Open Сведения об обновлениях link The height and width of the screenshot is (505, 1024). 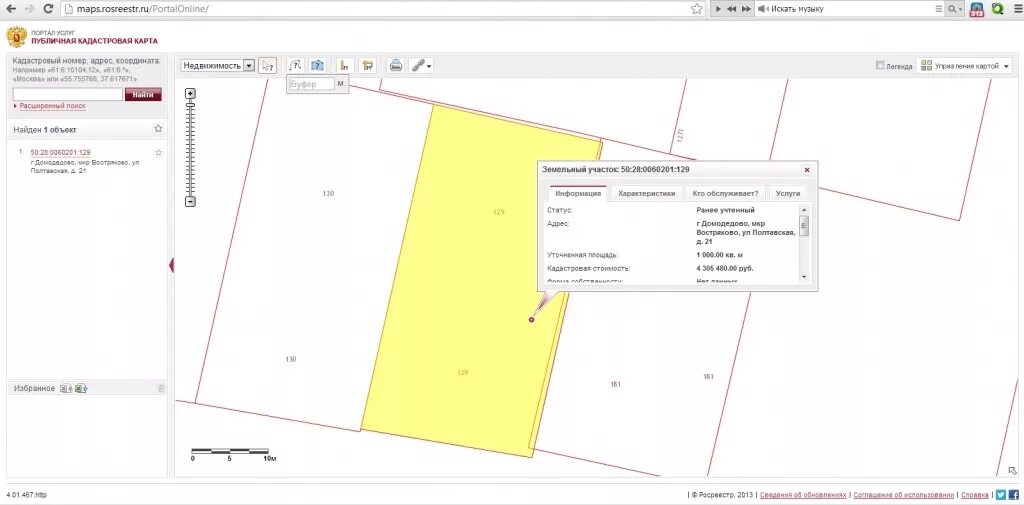pyautogui.click(x=803, y=495)
